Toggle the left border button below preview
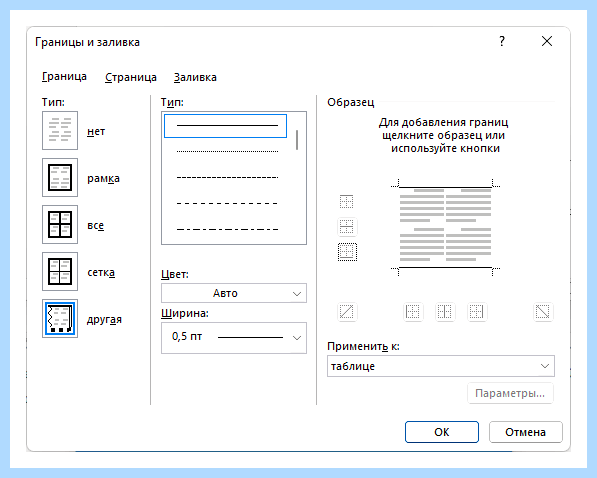 tap(413, 312)
